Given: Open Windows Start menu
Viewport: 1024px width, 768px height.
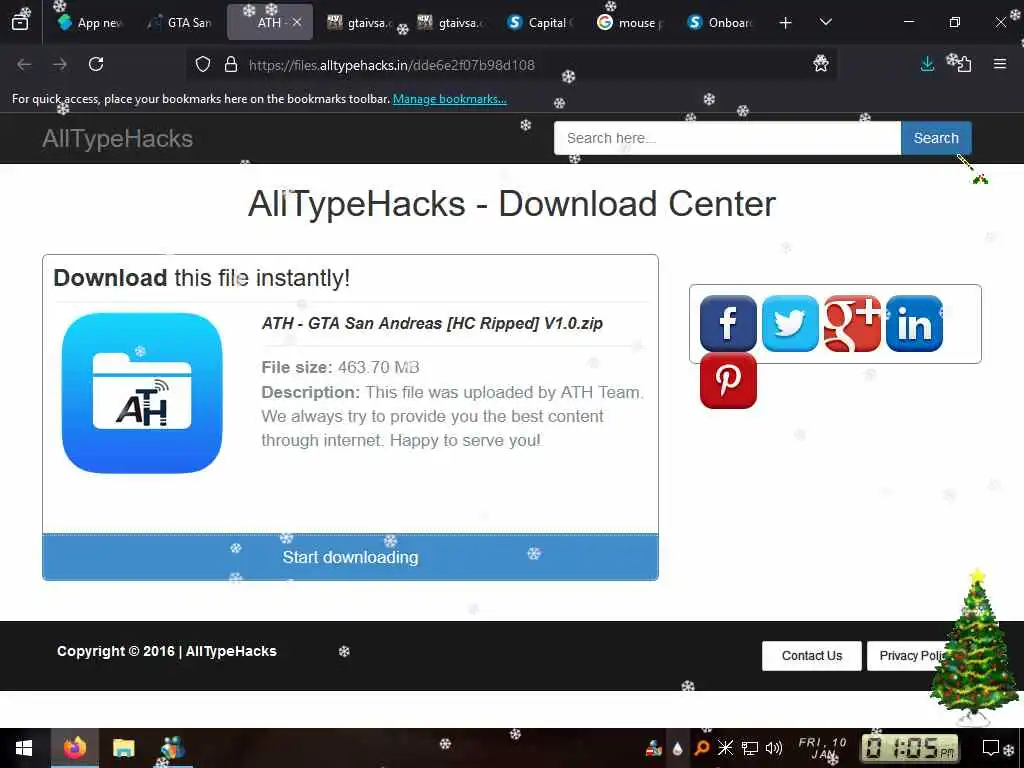Looking at the screenshot, I should (24, 748).
